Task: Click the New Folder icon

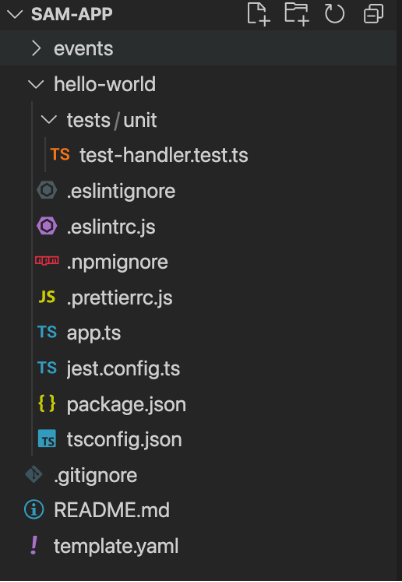Action: 297,14
